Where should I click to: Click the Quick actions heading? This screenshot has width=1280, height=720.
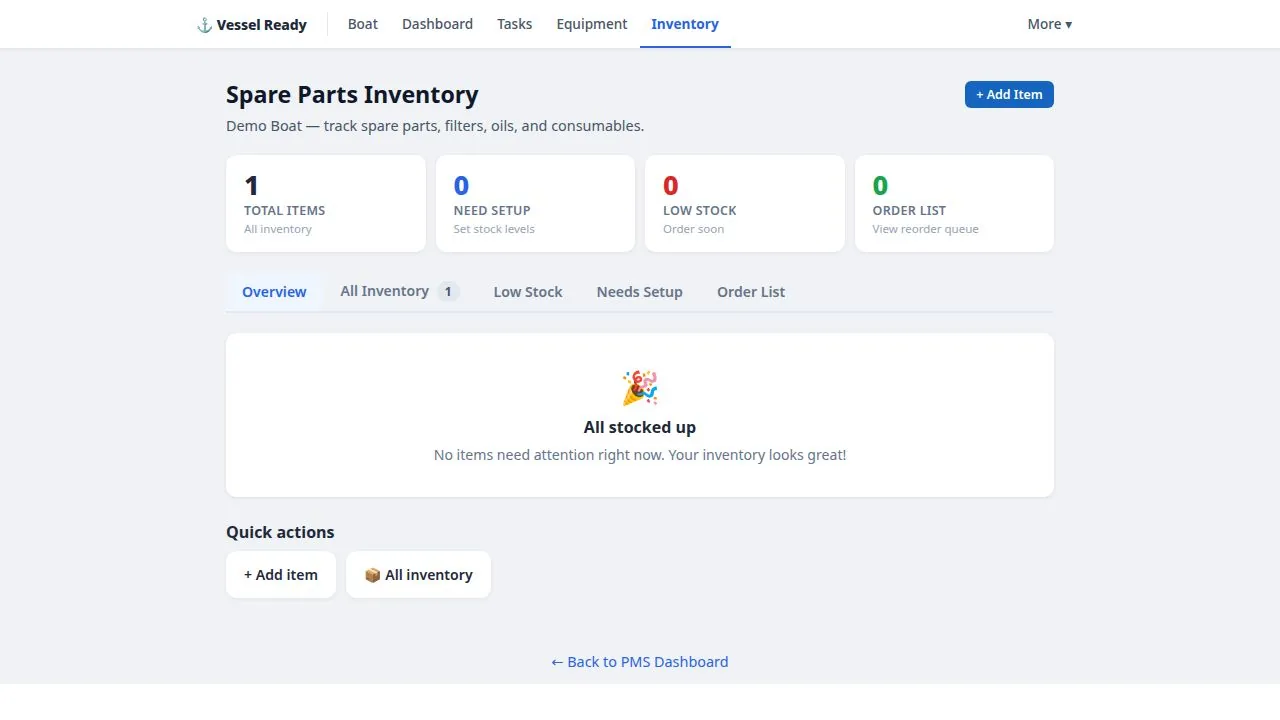click(x=280, y=532)
